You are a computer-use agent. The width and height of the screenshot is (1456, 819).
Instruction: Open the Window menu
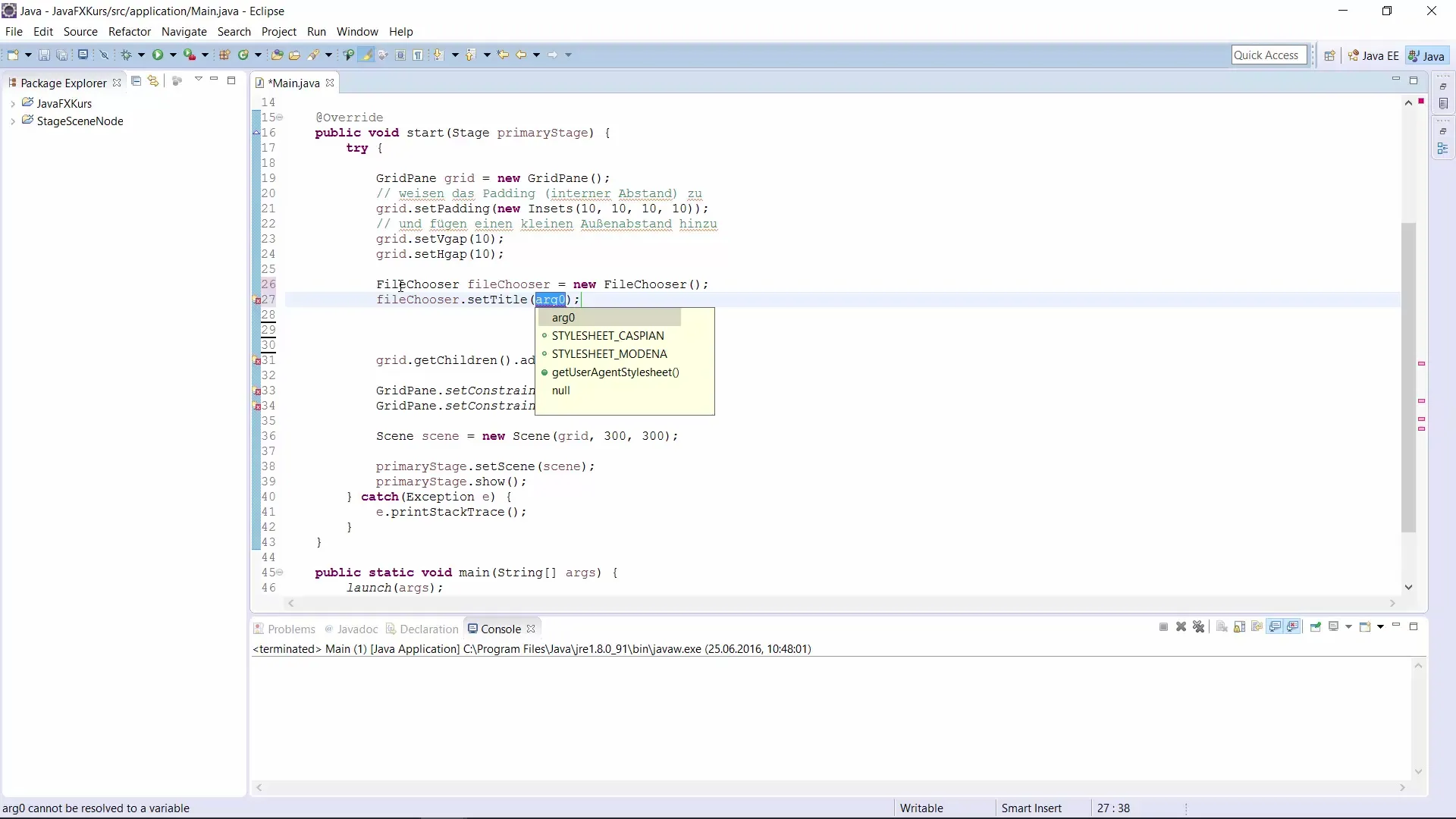pyautogui.click(x=357, y=32)
